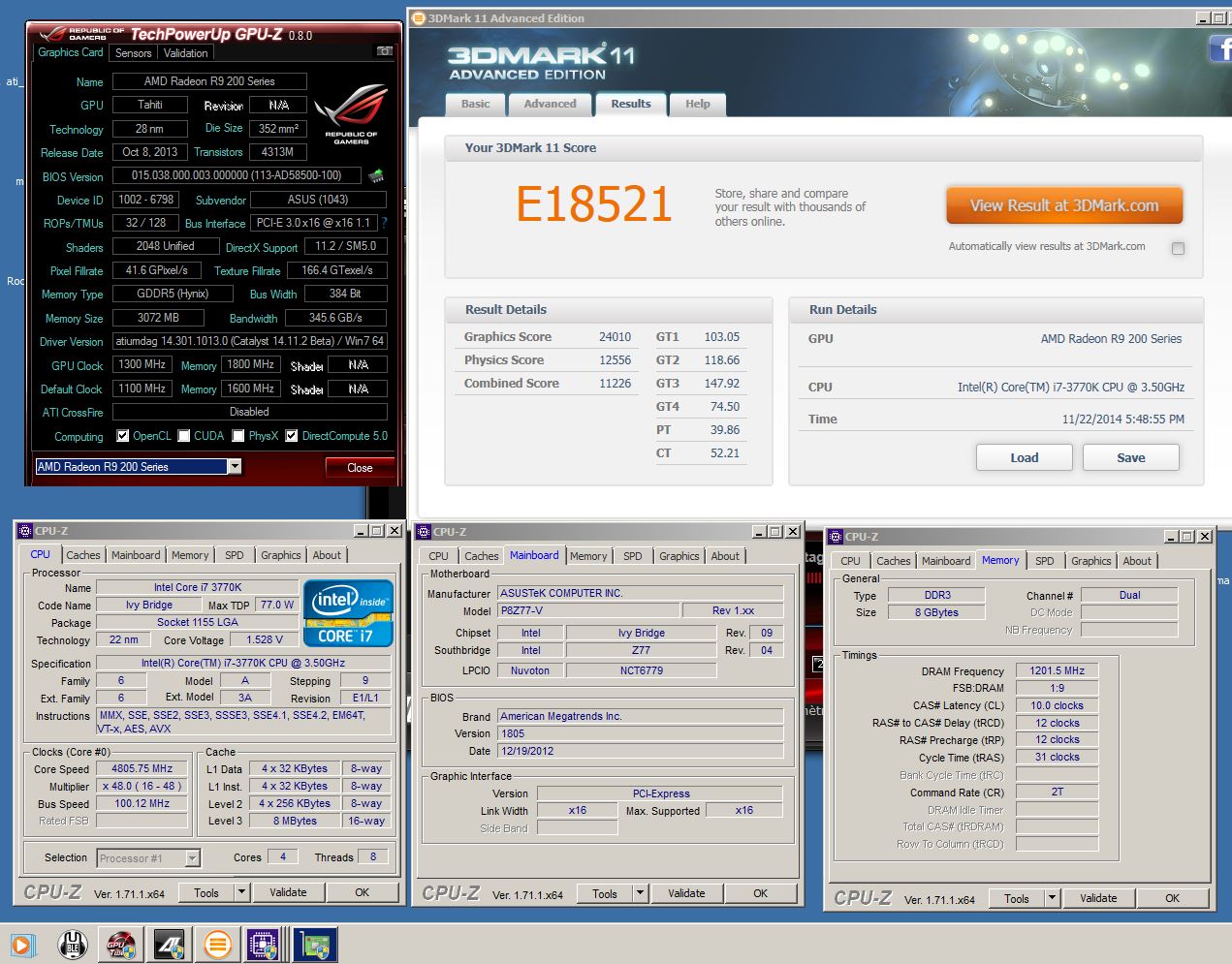1232x964 pixels.
Task: Click the GPU-Z Name field value
Action: point(209,81)
